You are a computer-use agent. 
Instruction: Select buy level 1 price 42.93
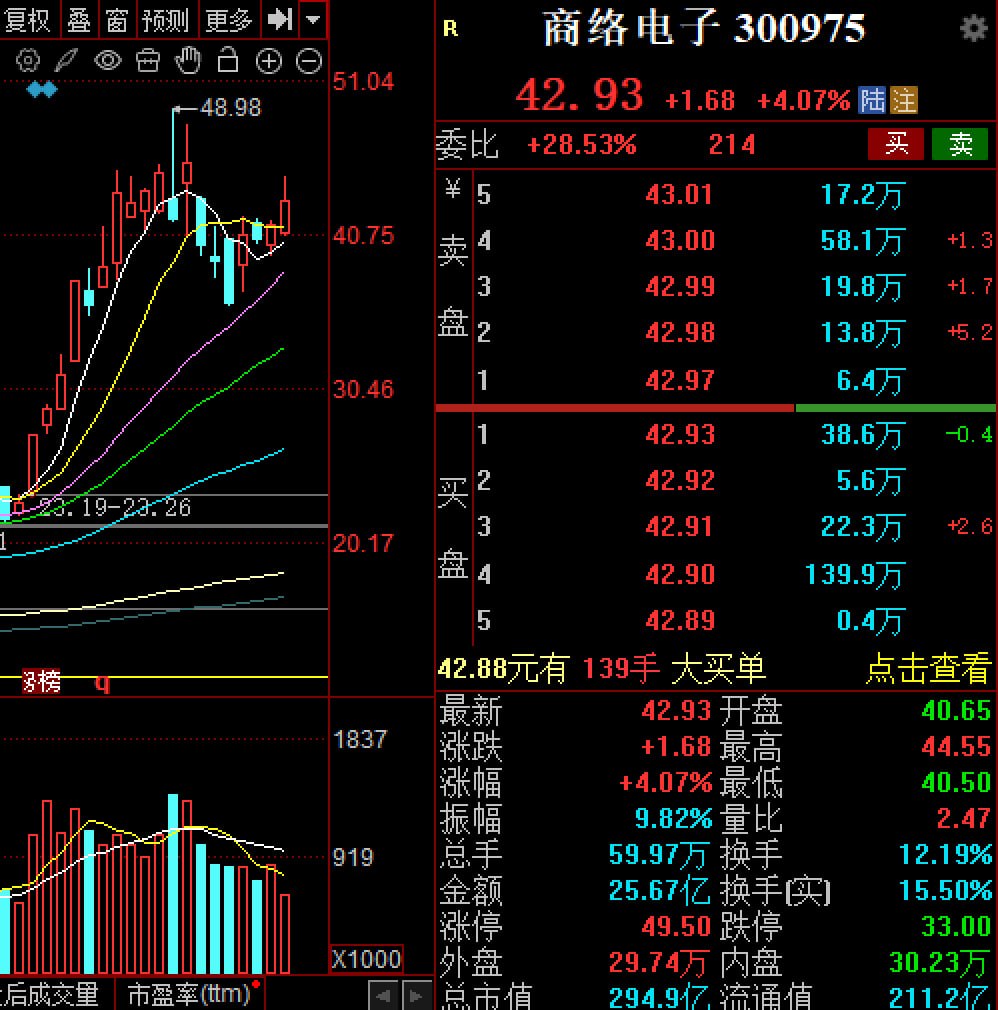[680, 435]
